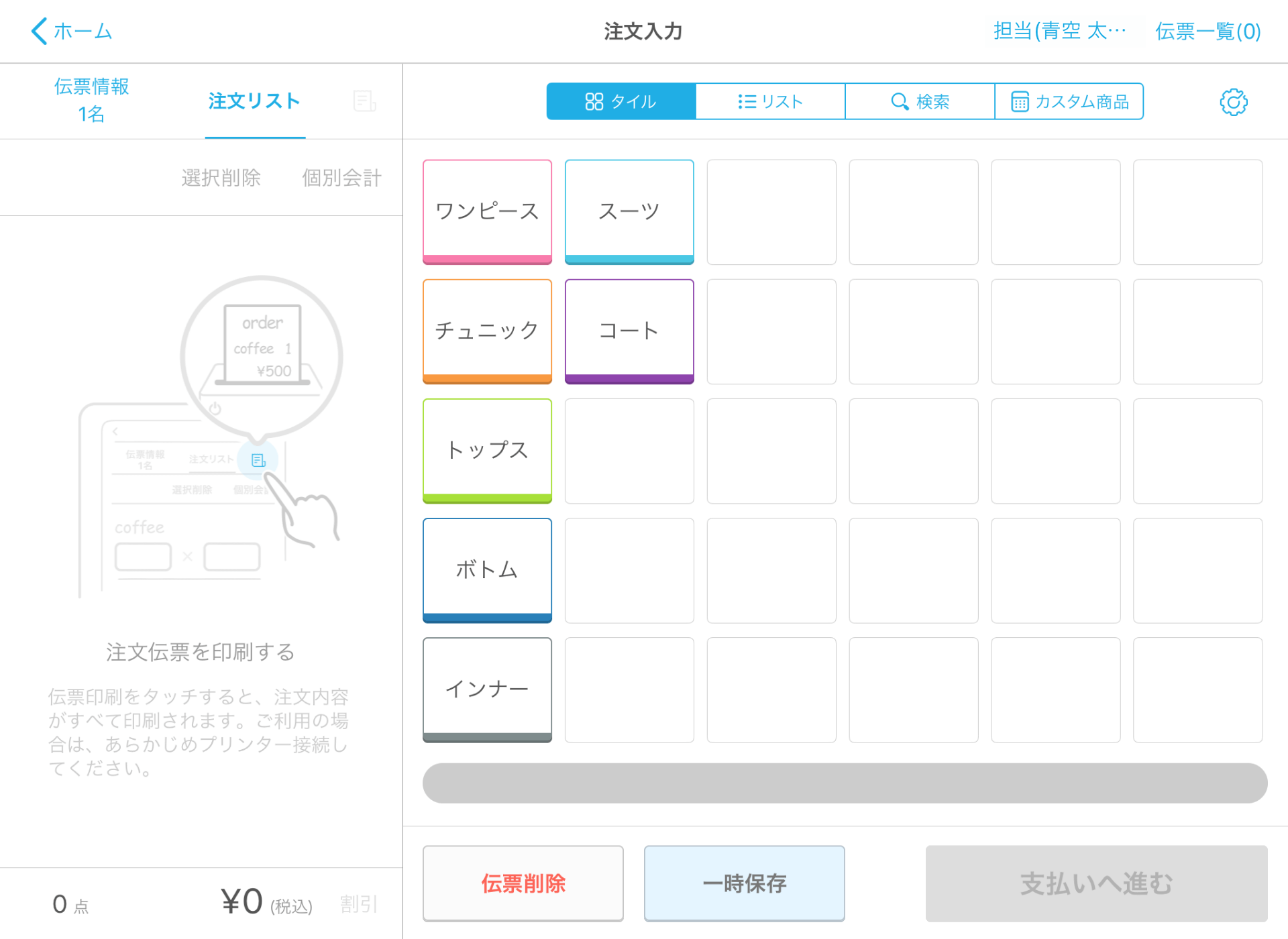Select the スーツ product tile
This screenshot has width=1288, height=939.
(x=629, y=212)
